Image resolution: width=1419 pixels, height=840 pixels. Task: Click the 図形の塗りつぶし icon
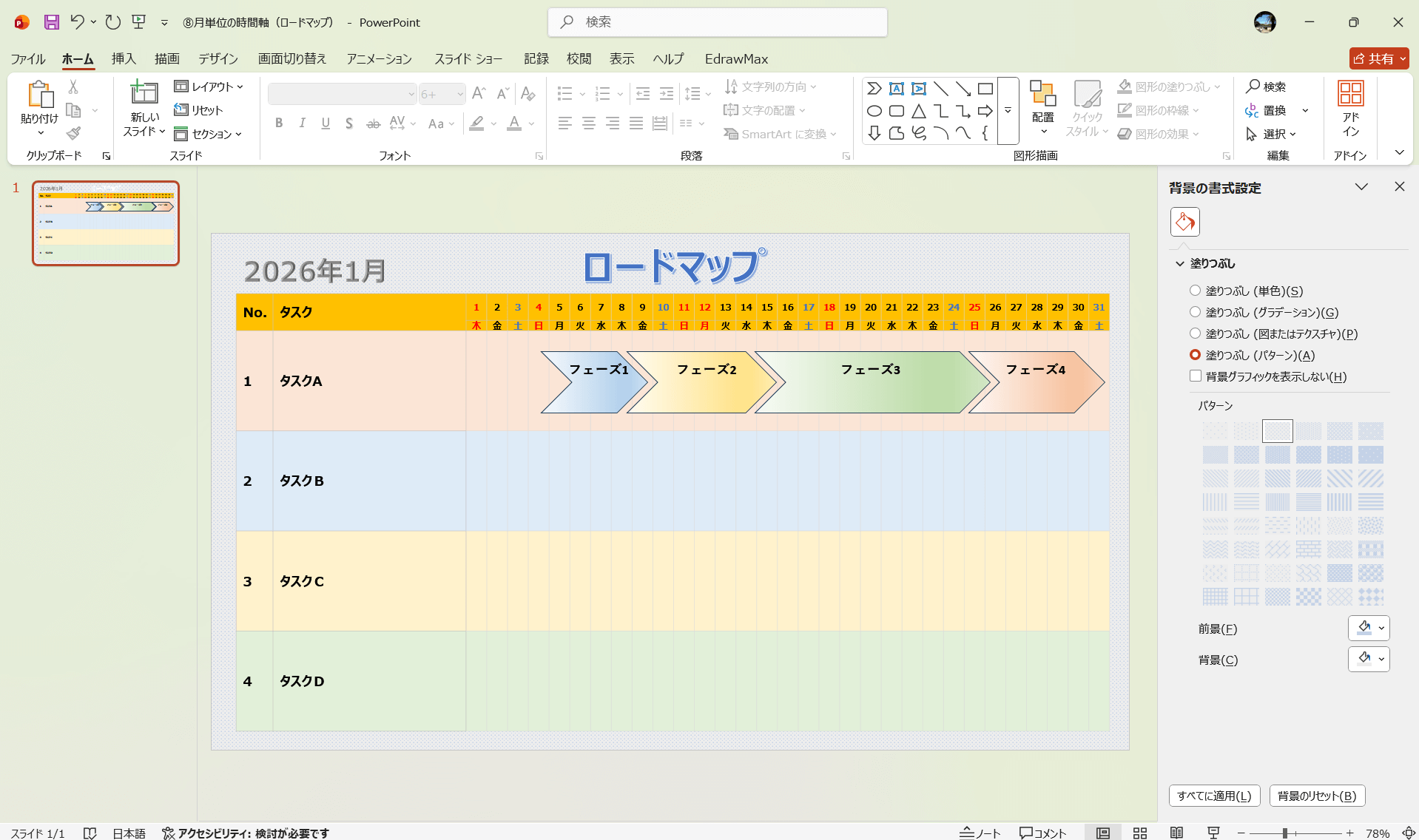1124,87
